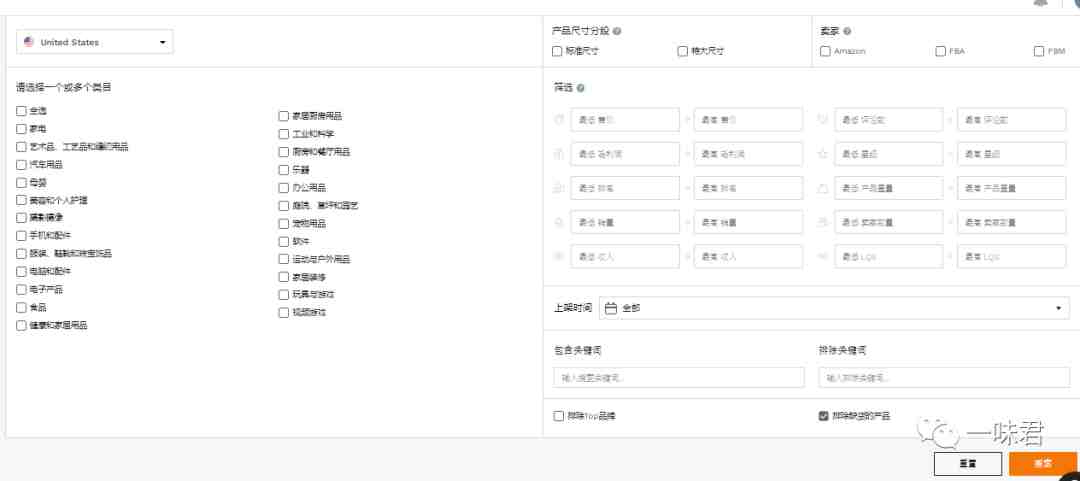Focus the 包含关键词 keyword input
This screenshot has height=481, width=1080.
(x=678, y=378)
